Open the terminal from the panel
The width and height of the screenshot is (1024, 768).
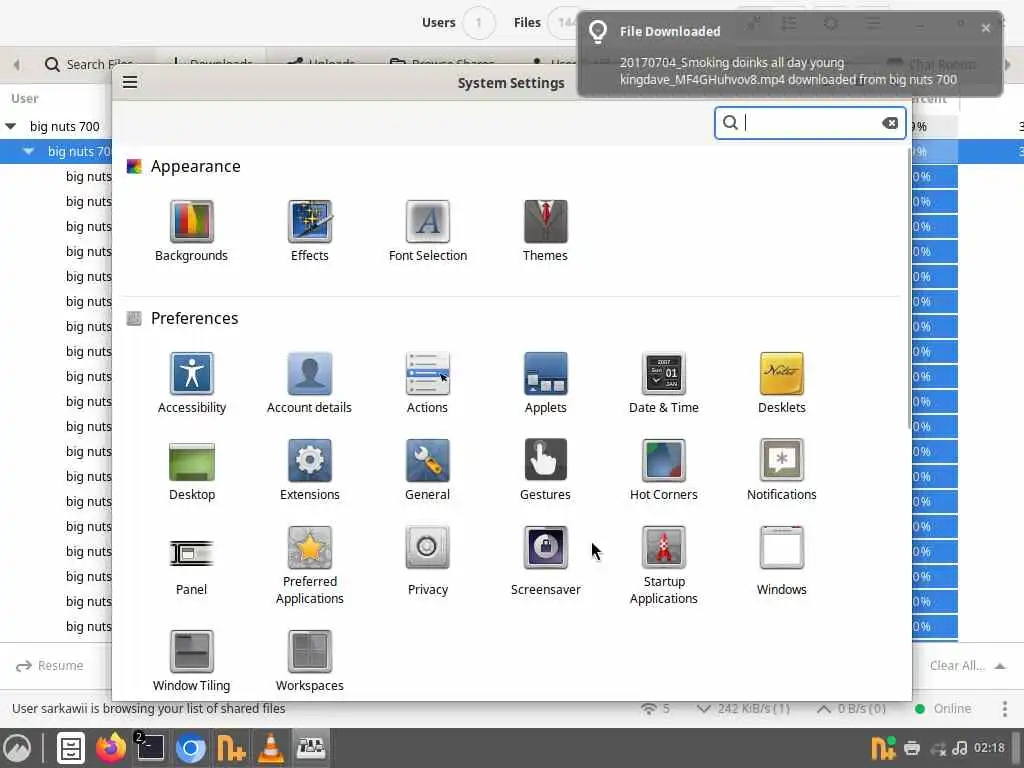150,748
